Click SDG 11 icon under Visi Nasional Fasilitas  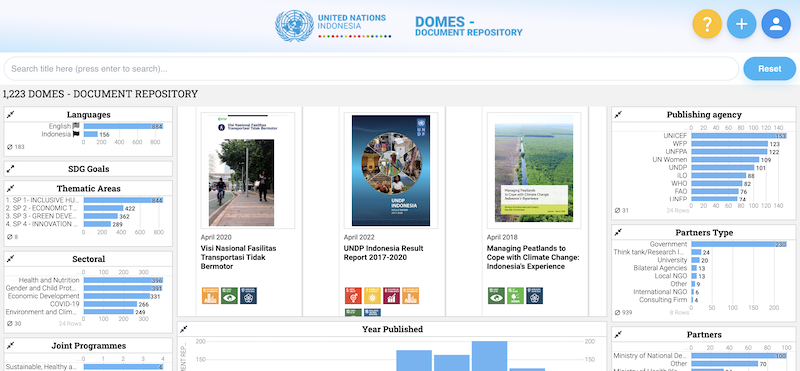210,295
